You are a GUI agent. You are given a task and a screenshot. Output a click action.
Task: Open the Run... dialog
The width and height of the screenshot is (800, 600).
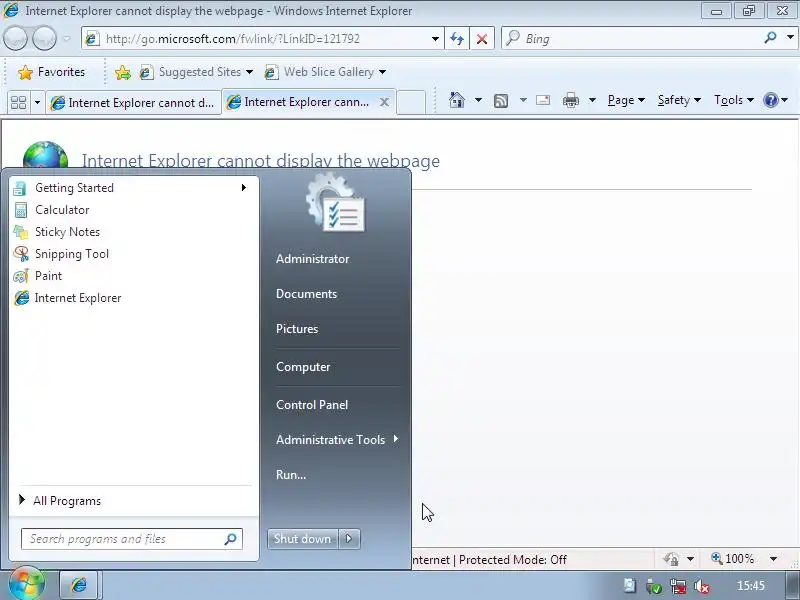click(x=291, y=474)
